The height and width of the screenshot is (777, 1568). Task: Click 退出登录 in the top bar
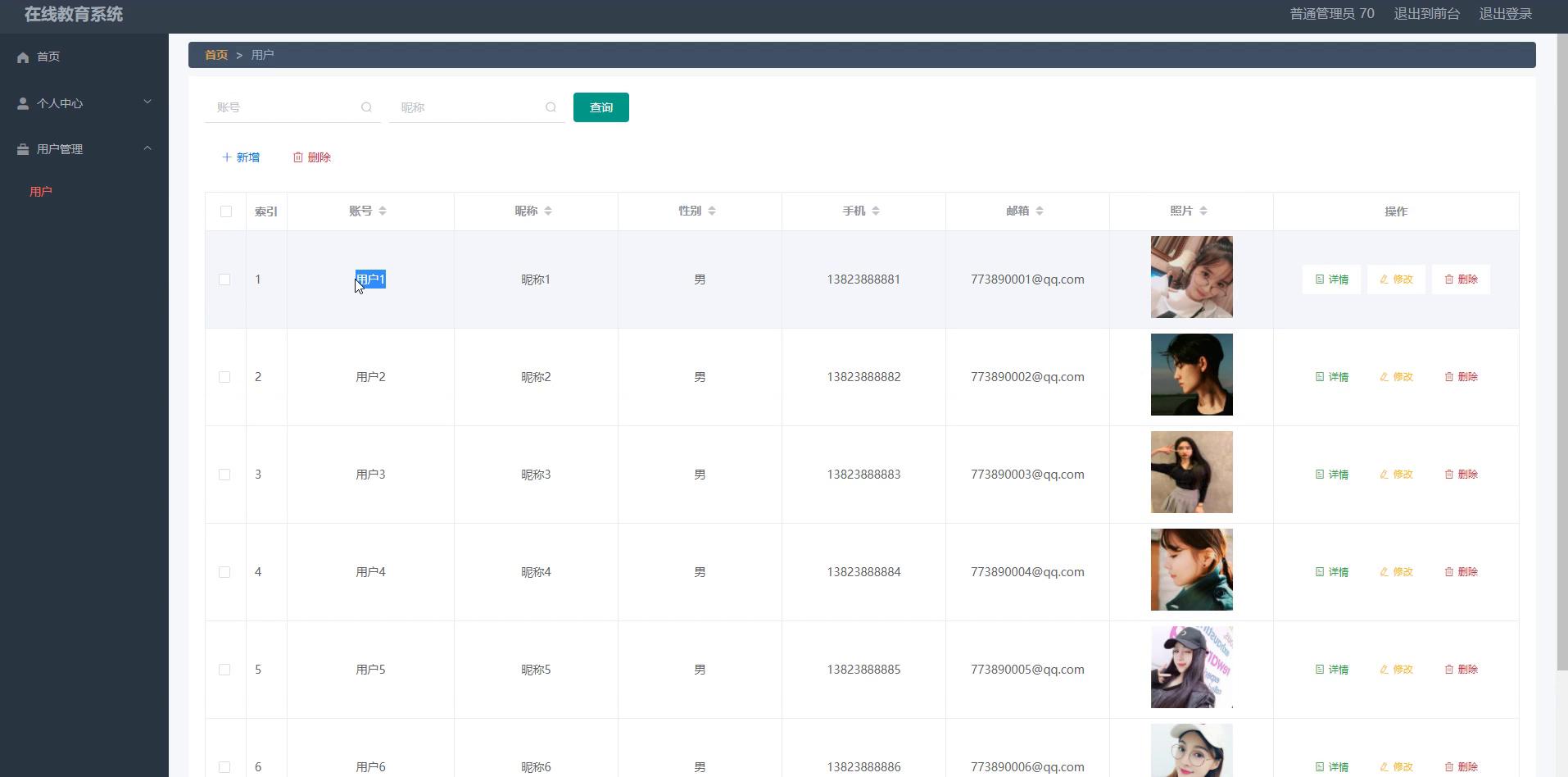coord(1505,14)
